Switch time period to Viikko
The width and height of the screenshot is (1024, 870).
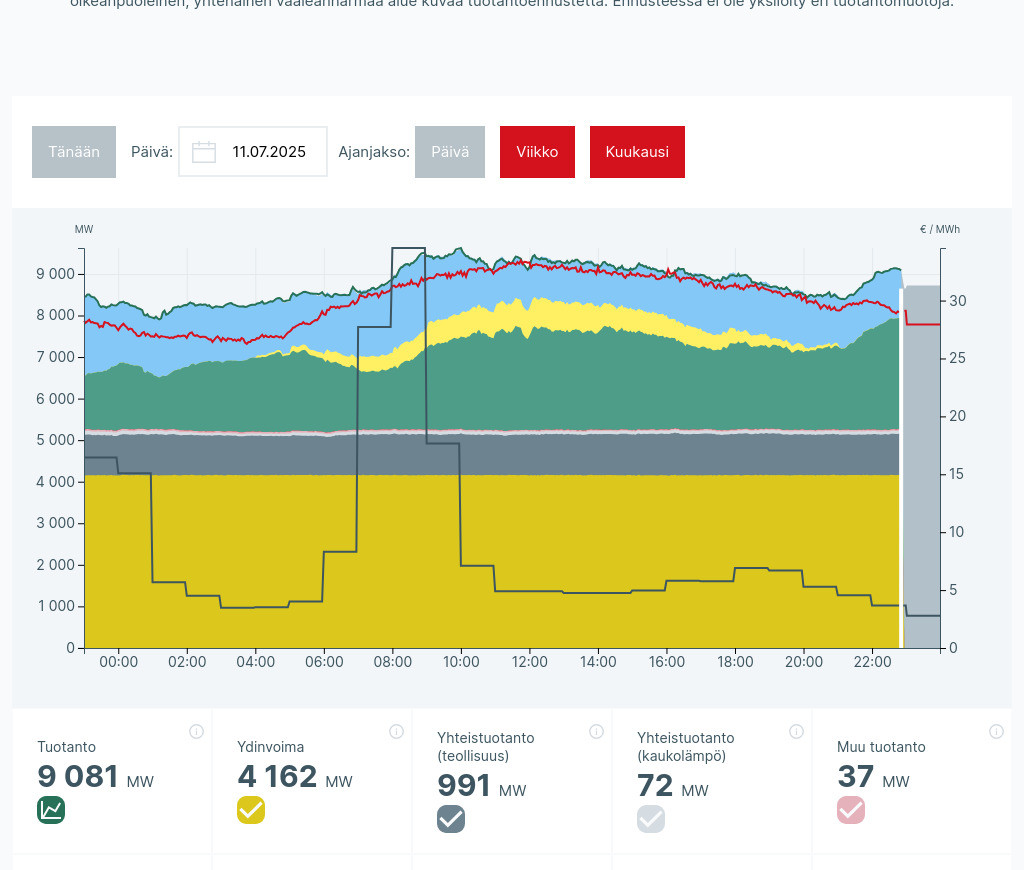click(537, 152)
